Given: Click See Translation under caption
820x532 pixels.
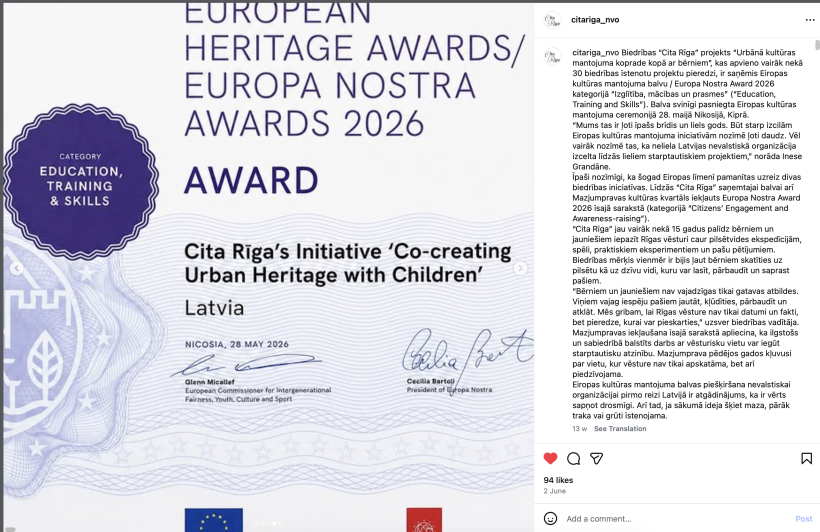Looking at the screenshot, I should click(620, 428).
